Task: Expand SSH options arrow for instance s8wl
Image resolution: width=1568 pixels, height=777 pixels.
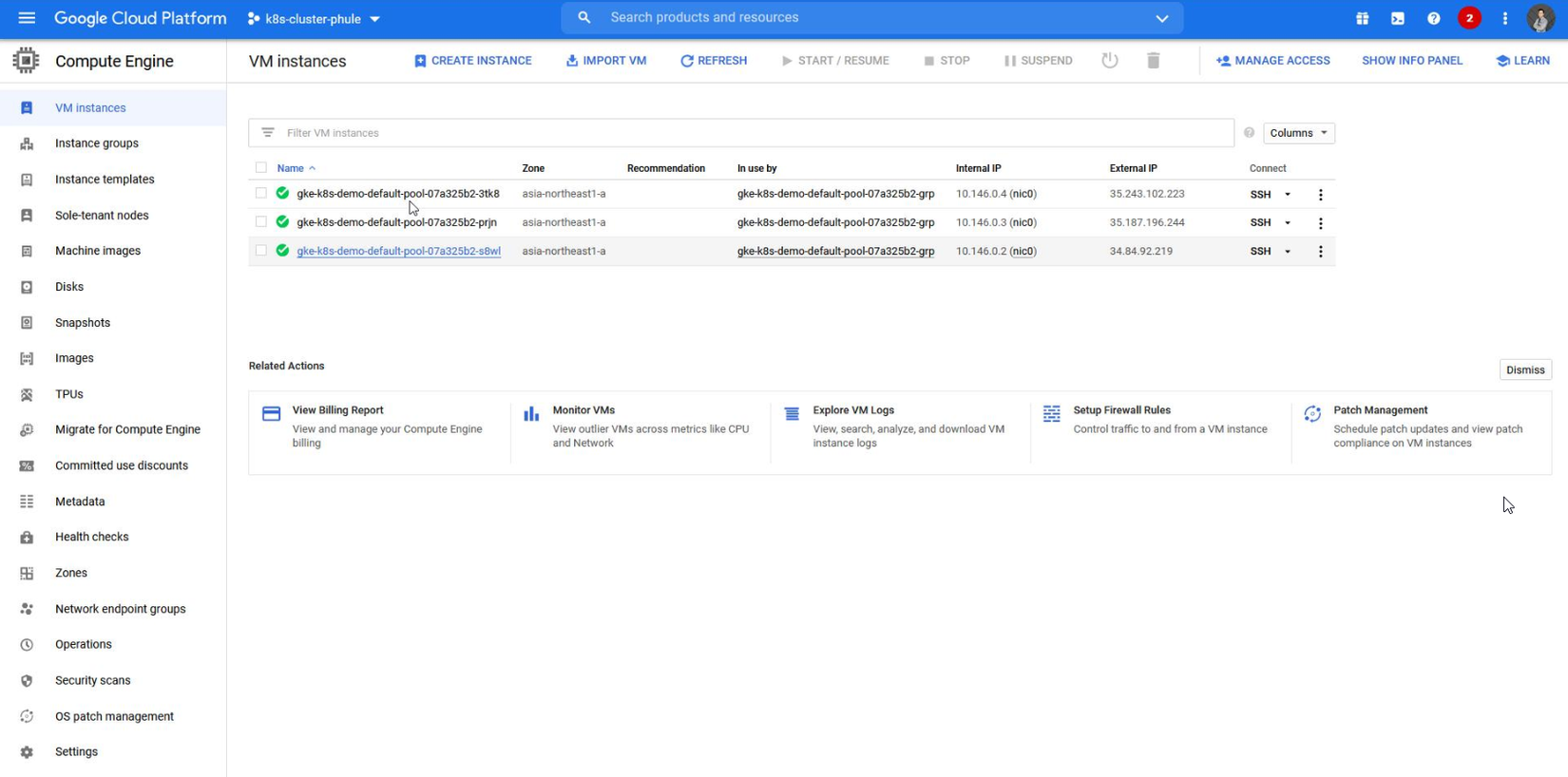Action: coord(1288,252)
